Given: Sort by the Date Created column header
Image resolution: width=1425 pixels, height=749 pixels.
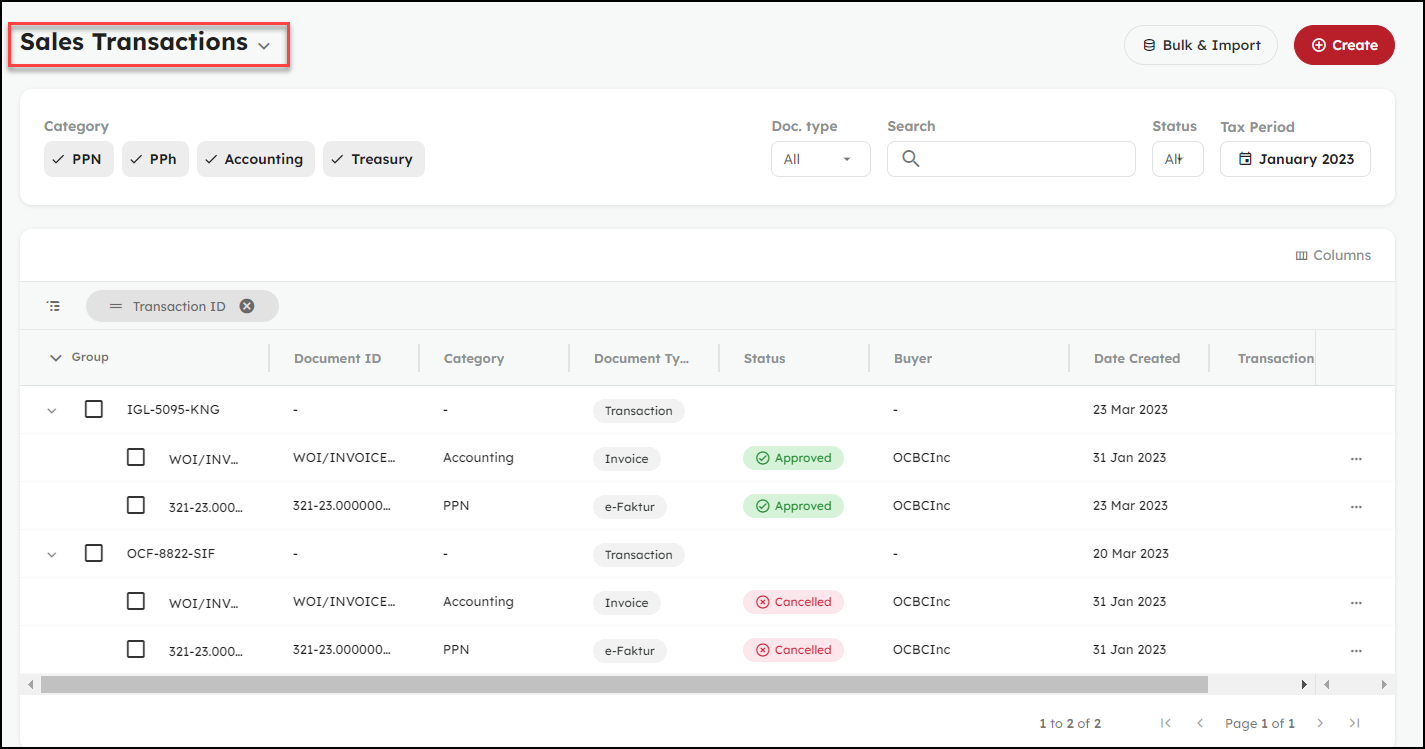Looking at the screenshot, I should pyautogui.click(x=1136, y=358).
